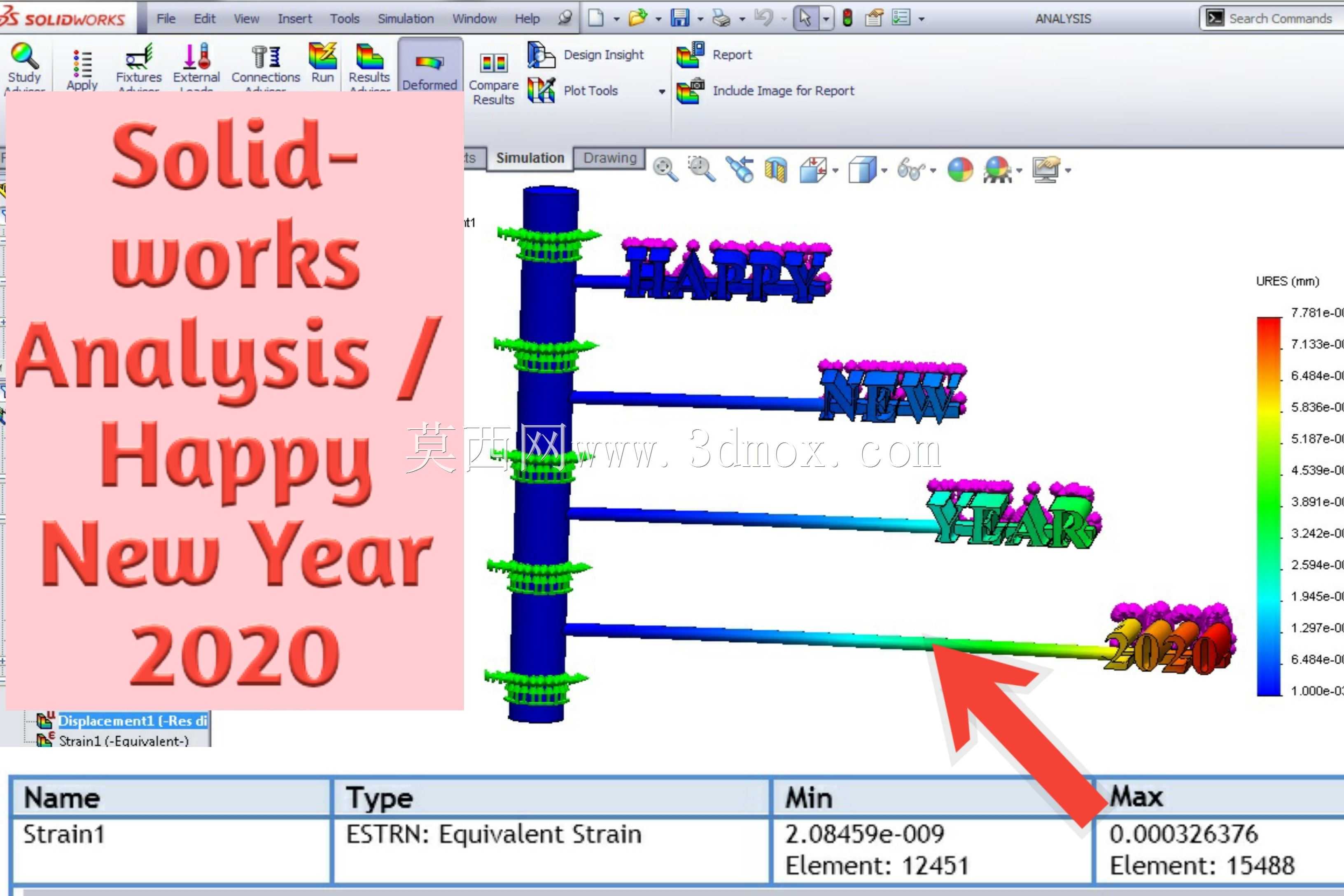Viewport: 1344px width, 896px height.
Task: Click the Rebuild traffic light icon
Action: coord(847,18)
